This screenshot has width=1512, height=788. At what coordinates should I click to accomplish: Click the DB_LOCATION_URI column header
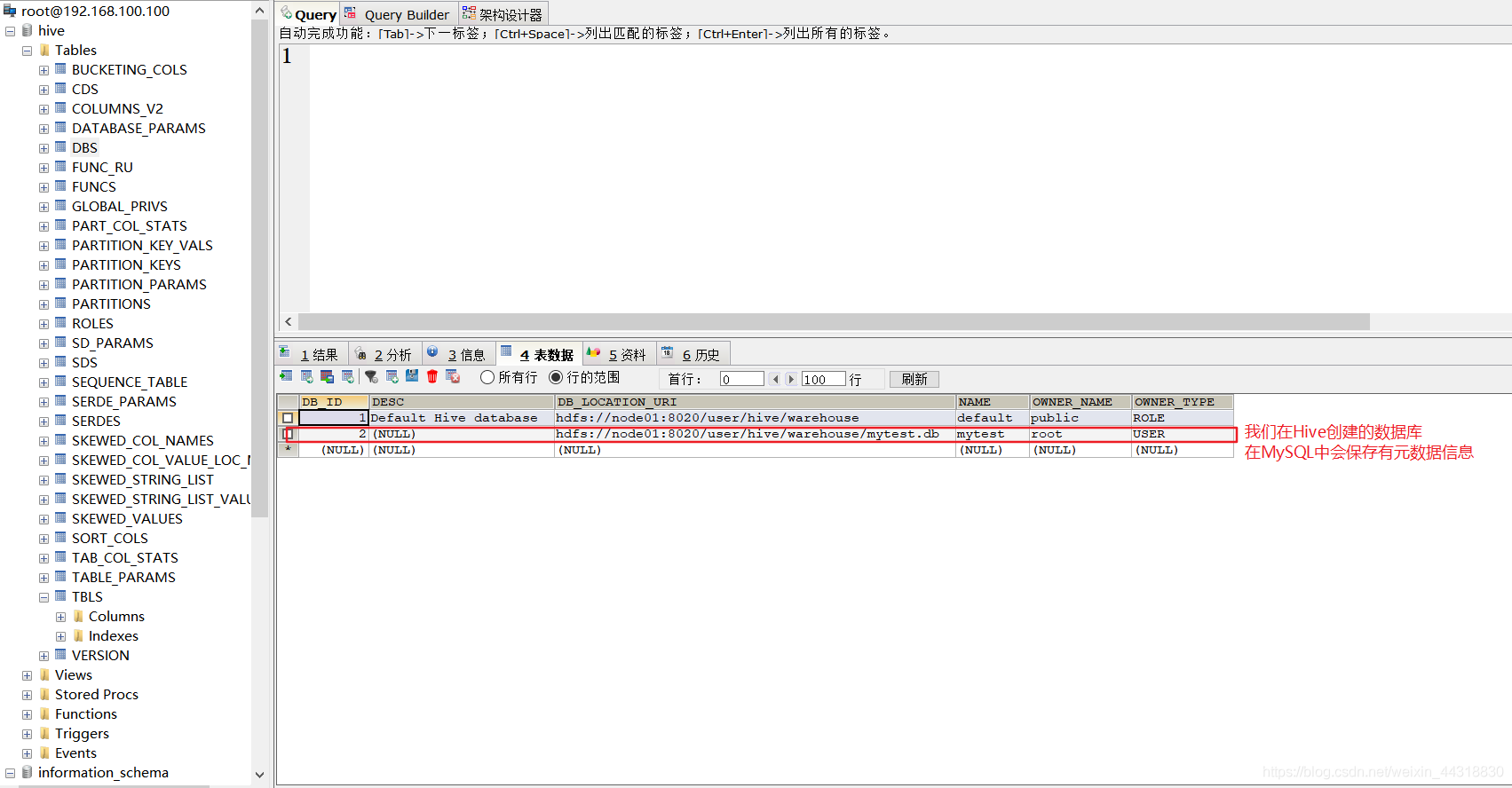(x=755, y=402)
